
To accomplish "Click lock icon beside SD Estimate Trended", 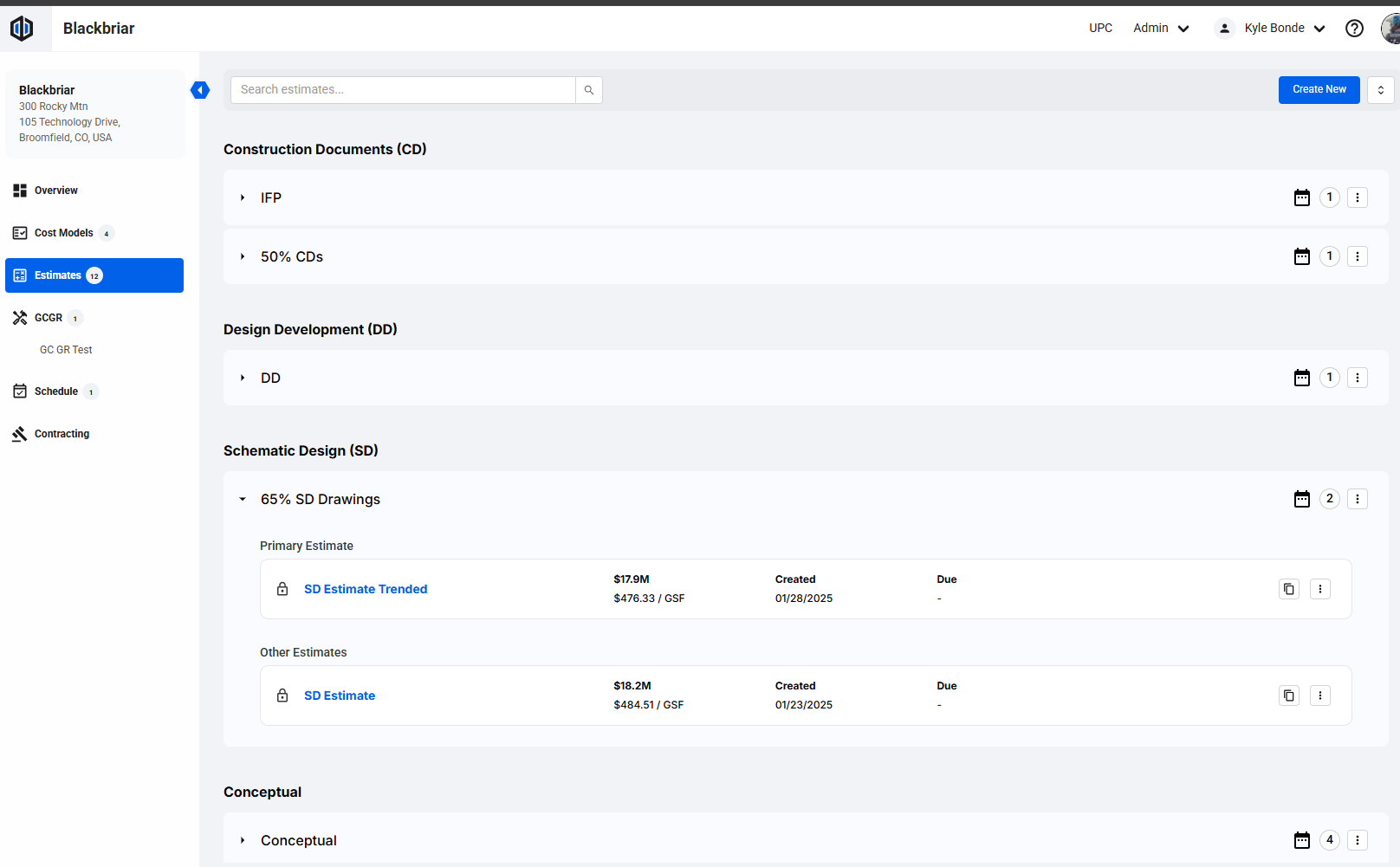I will (x=282, y=589).
